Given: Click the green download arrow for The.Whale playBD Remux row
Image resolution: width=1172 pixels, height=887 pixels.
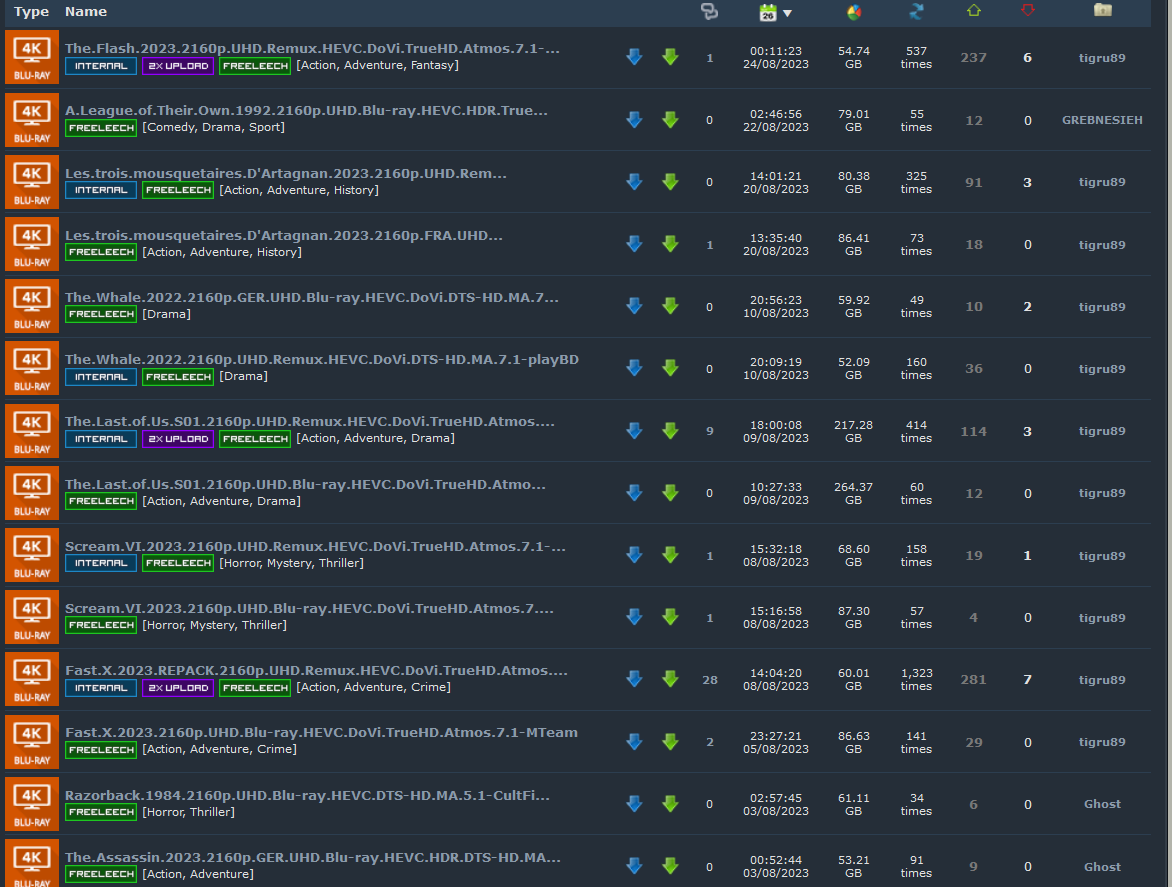Looking at the screenshot, I should coord(670,368).
